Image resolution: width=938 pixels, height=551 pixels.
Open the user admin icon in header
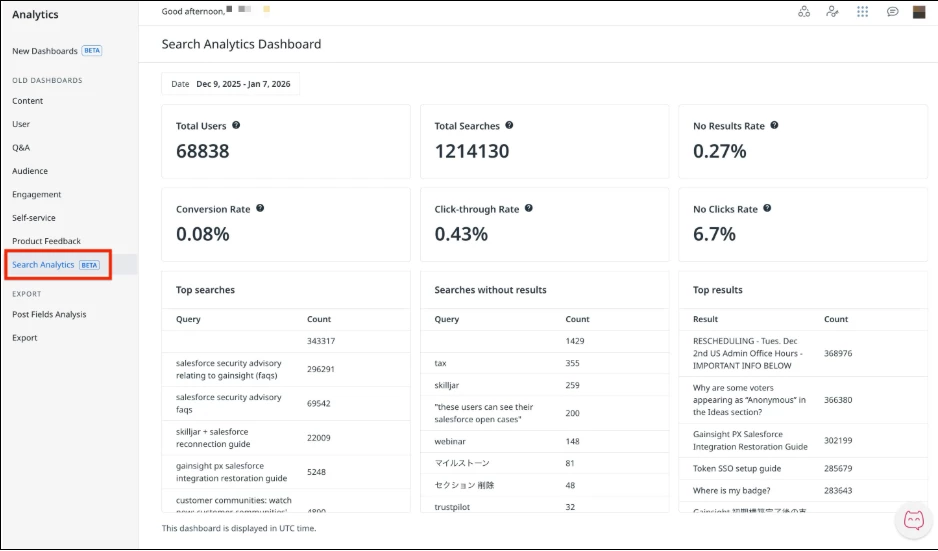[832, 12]
